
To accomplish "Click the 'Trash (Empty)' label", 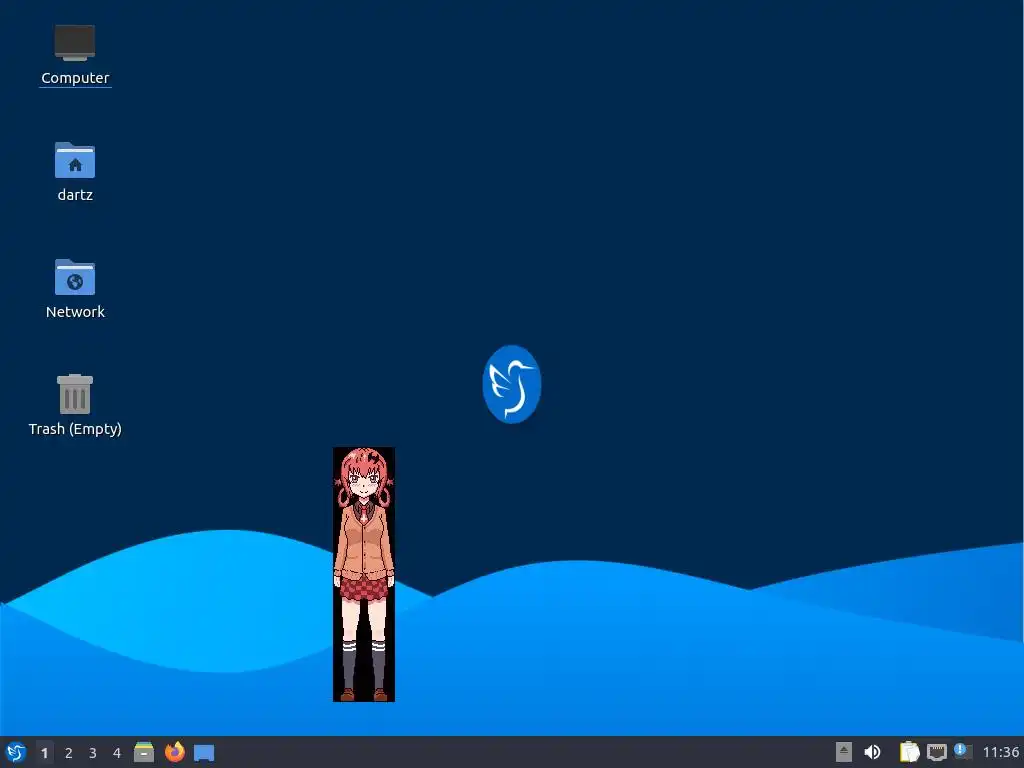I will 75,429.
